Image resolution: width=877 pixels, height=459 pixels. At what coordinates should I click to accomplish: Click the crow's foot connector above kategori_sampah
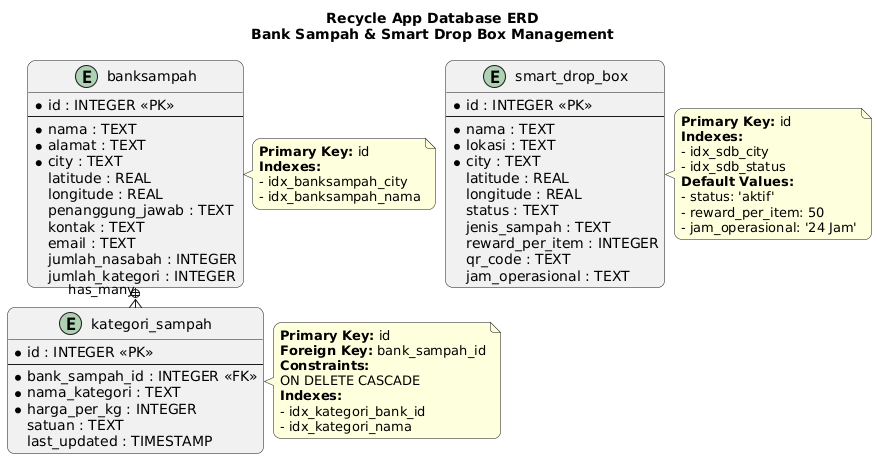[x=135, y=299]
